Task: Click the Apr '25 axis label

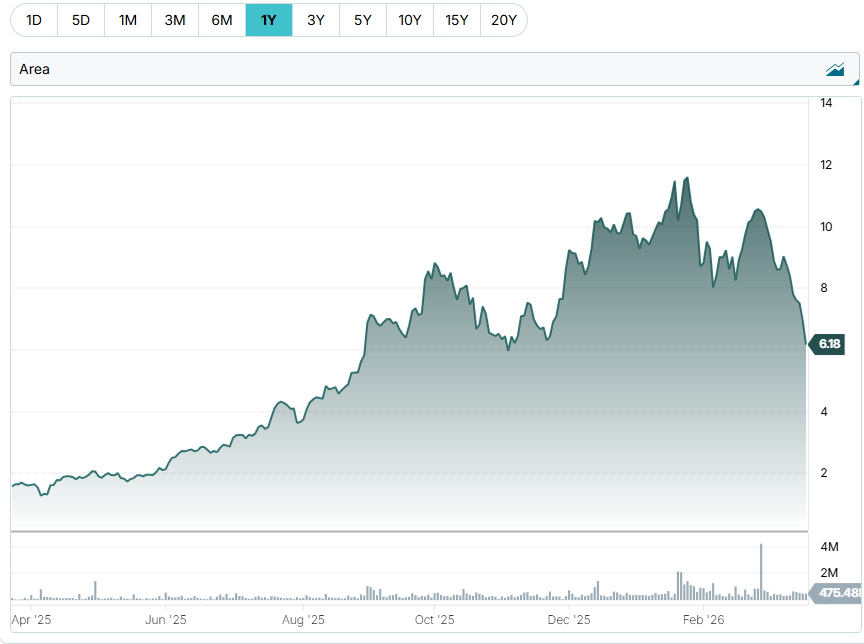Action: [x=31, y=620]
